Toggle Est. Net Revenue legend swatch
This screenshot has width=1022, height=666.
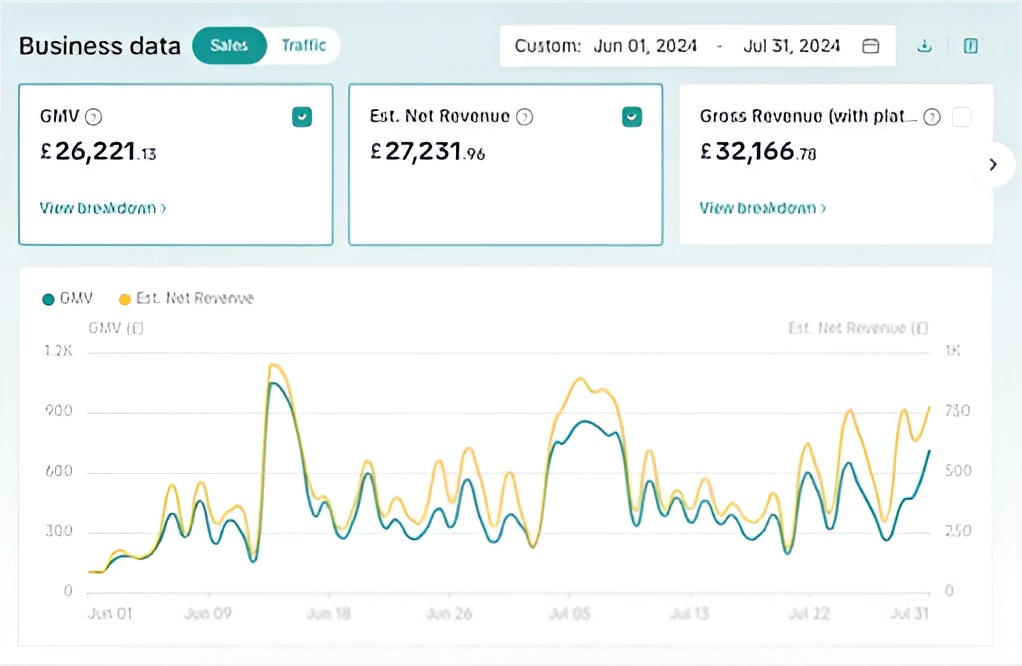(124, 299)
